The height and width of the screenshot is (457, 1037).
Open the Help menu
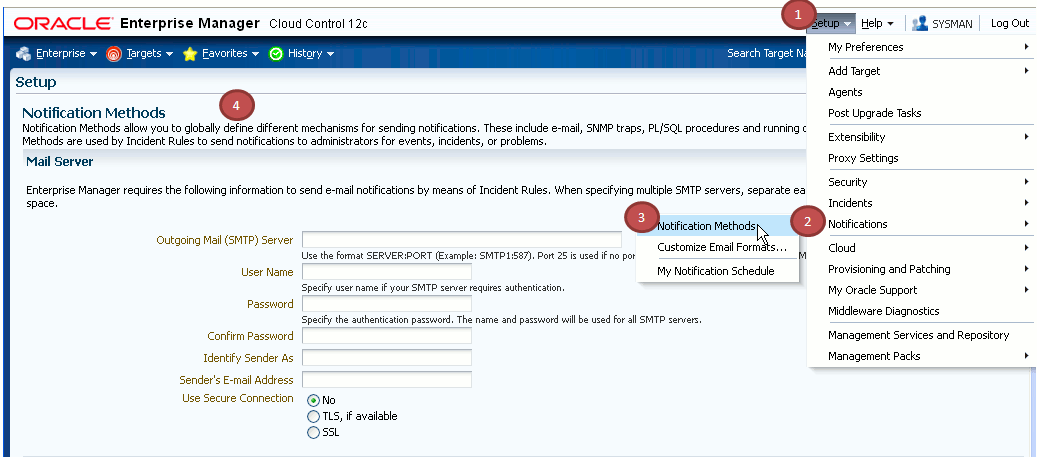pyautogui.click(x=877, y=23)
